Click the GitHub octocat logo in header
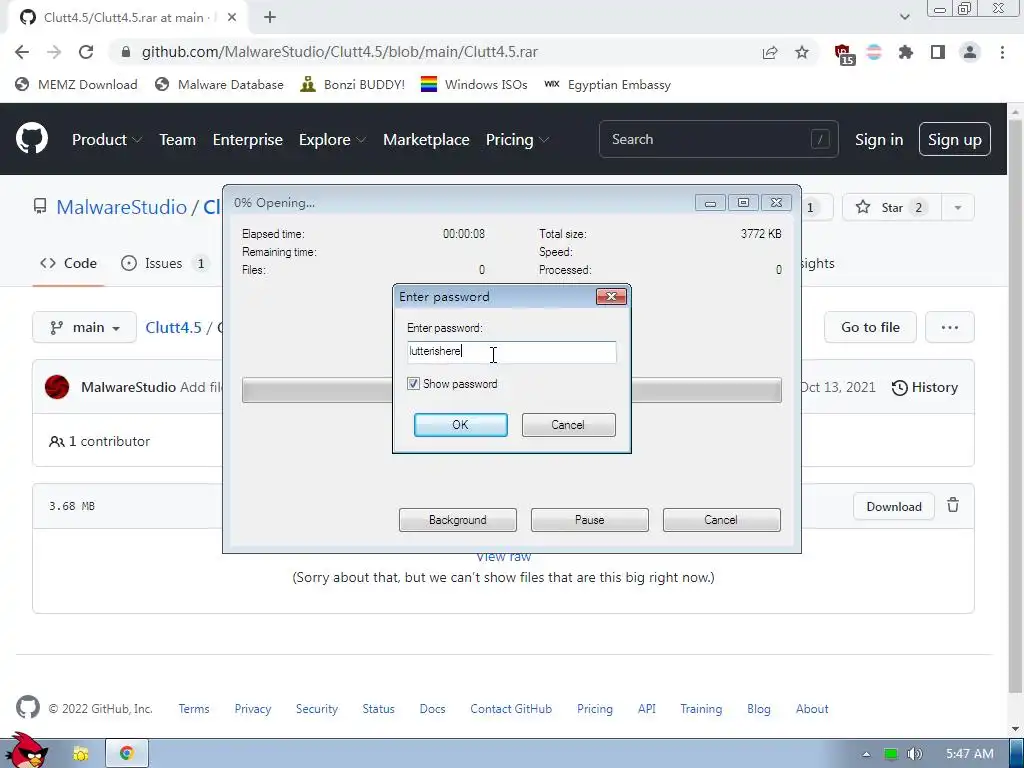Screen dimensions: 1024x768 point(32,138)
